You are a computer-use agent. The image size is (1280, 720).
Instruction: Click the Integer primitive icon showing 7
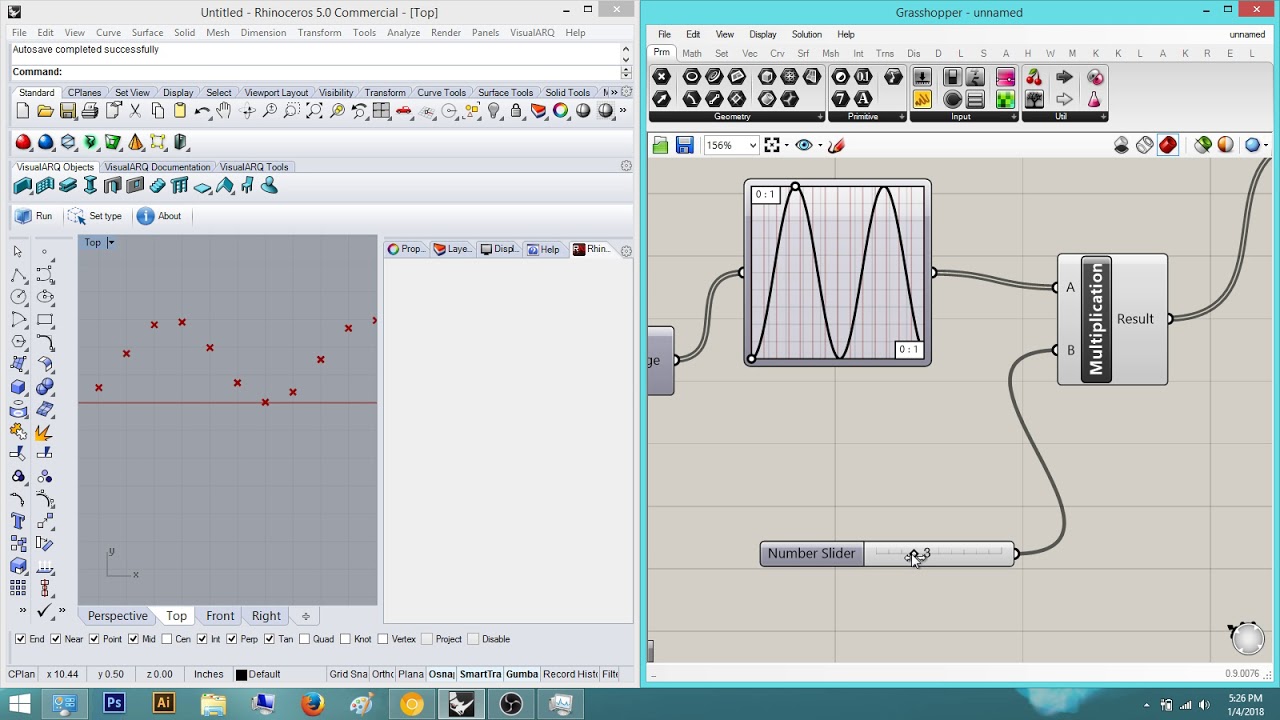[x=841, y=99]
